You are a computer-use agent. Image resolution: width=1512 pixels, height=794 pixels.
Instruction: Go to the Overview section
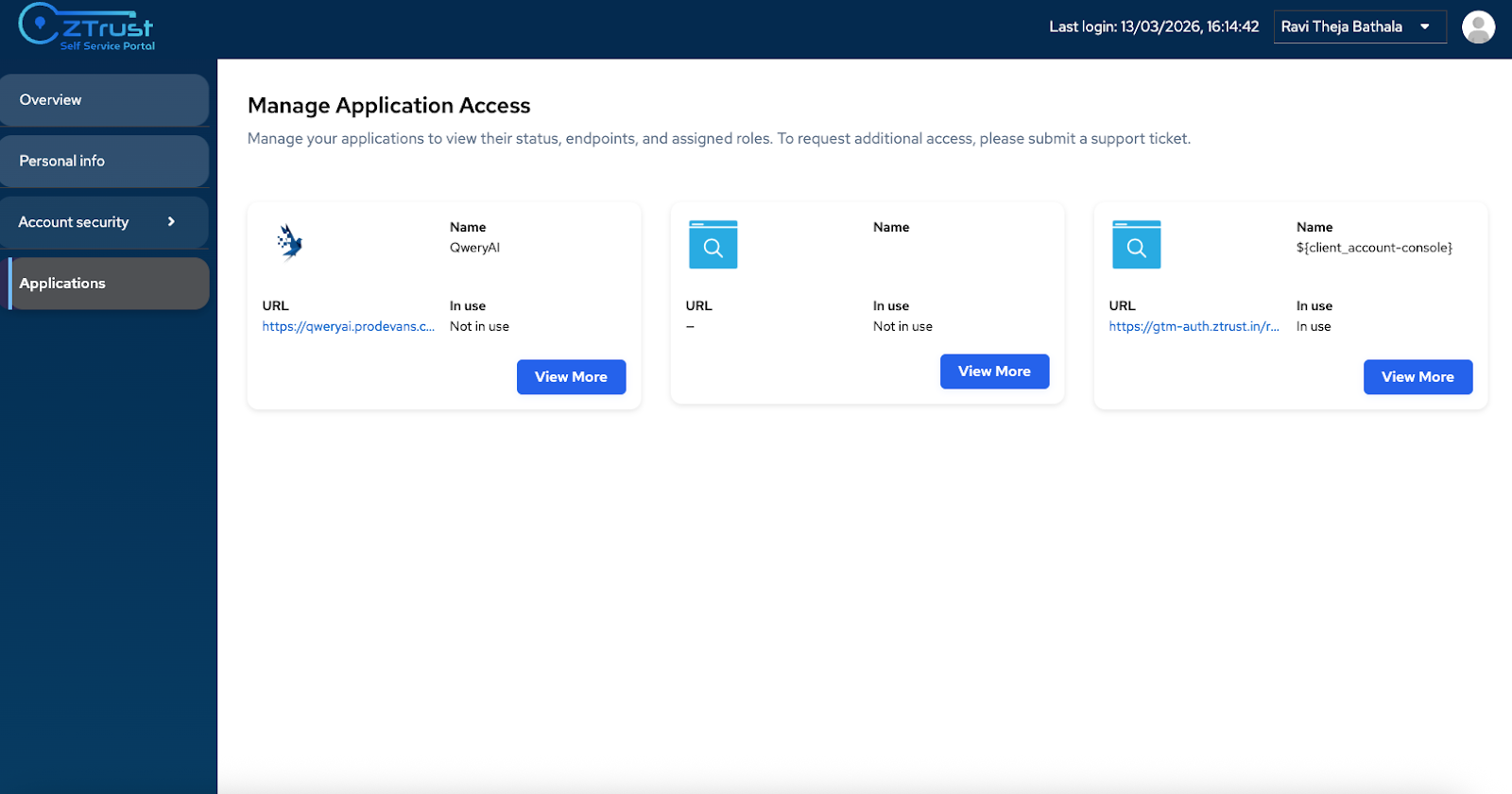point(104,100)
